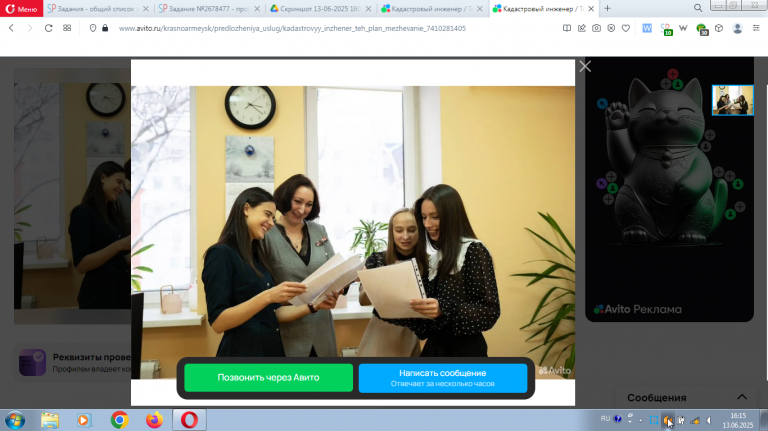This screenshot has width=768, height=431.
Task: Click 'Позвонить через Авито' green button
Action: coord(268,378)
